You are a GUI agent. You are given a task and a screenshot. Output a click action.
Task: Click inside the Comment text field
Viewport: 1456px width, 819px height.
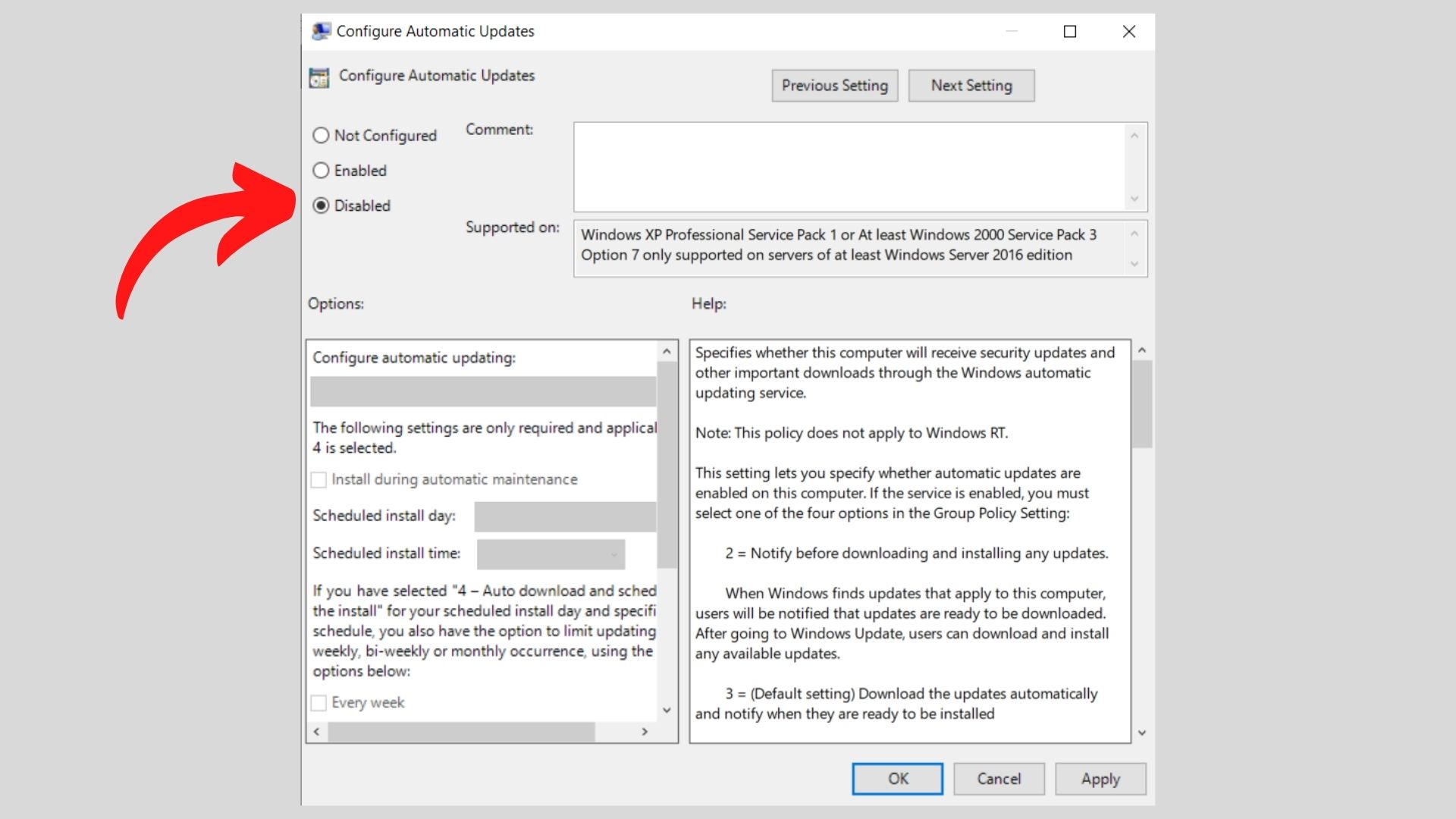849,167
